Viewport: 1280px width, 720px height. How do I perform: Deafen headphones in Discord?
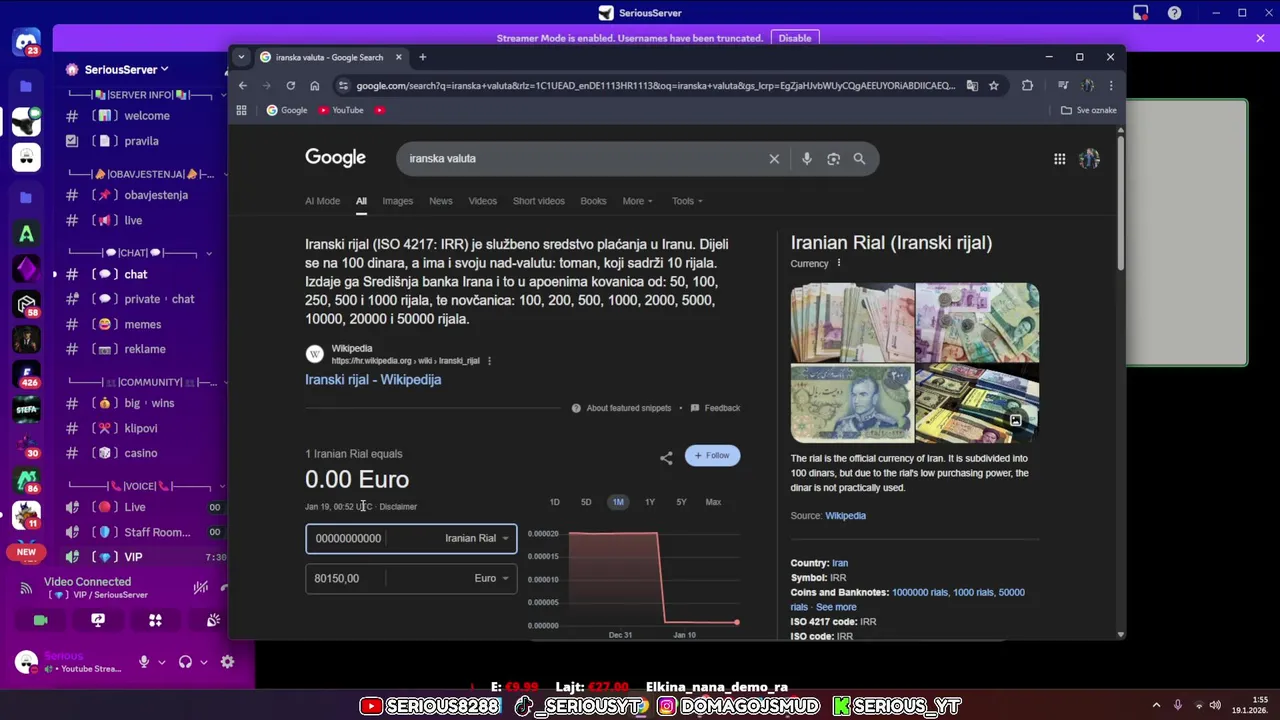(x=185, y=661)
